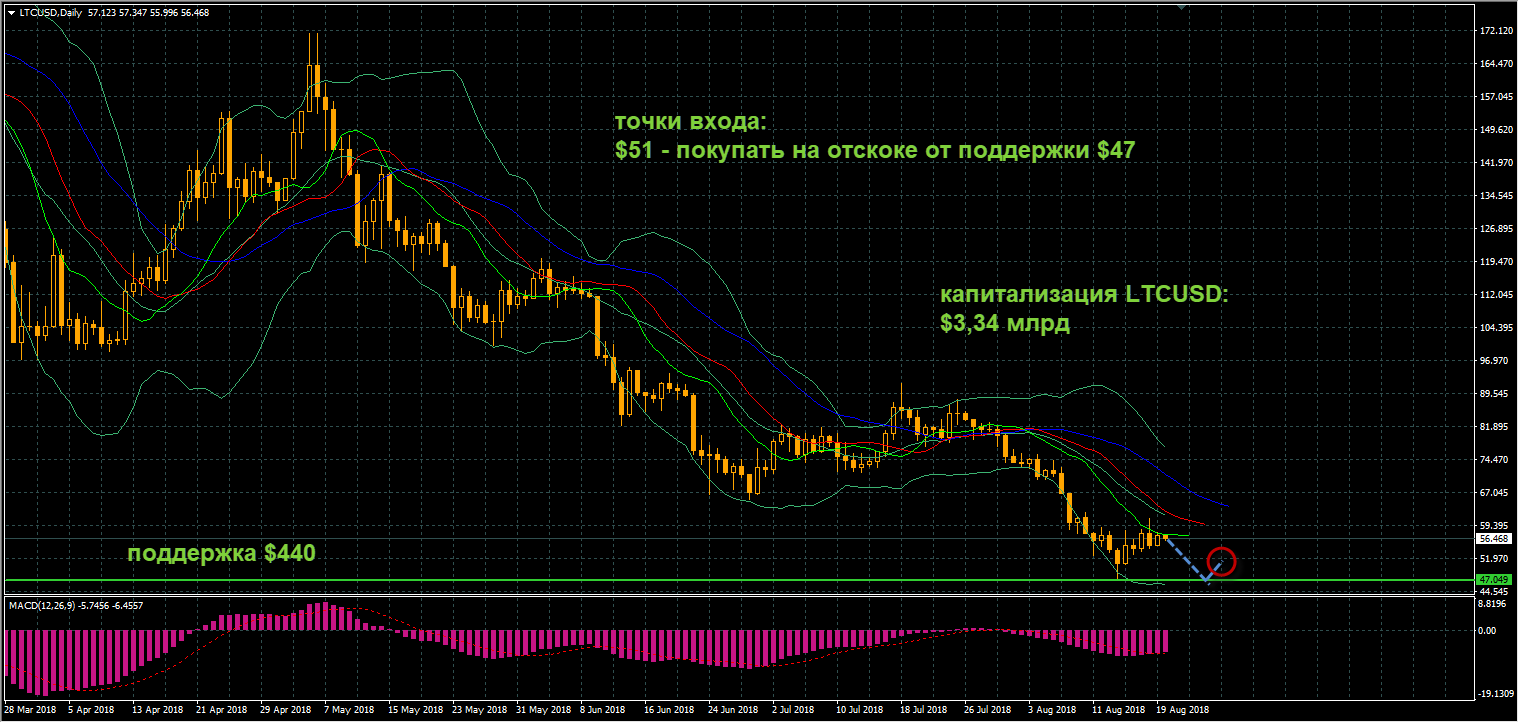Click the 10 Jul 2018 date label

[x=862, y=710]
